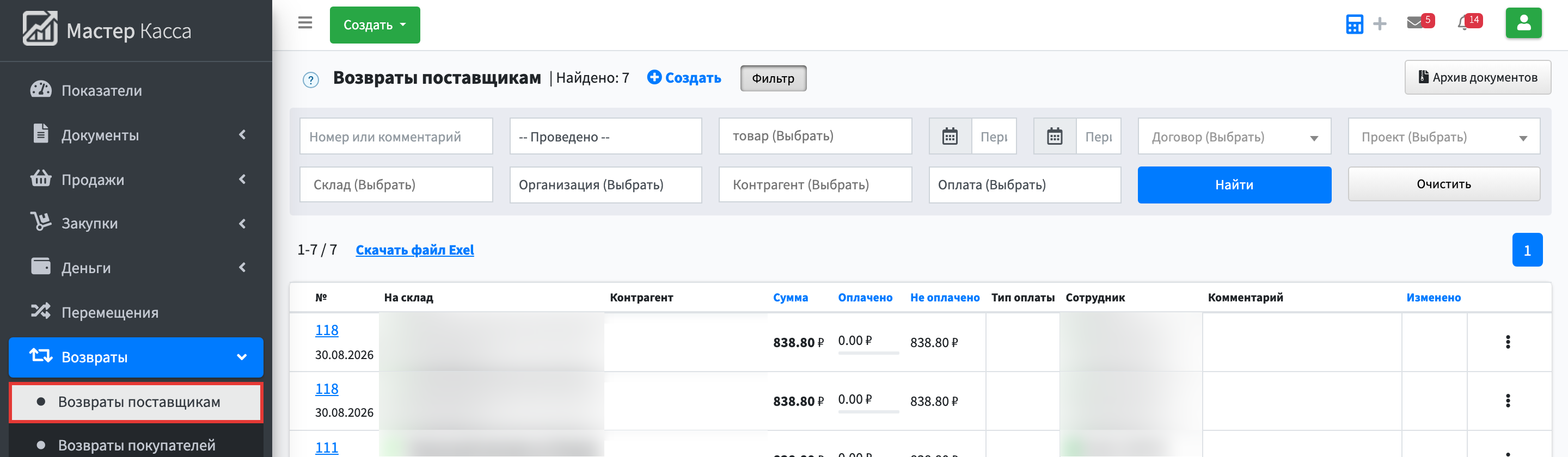The height and width of the screenshot is (457, 1568).
Task: Click first Период date input
Action: [994, 137]
